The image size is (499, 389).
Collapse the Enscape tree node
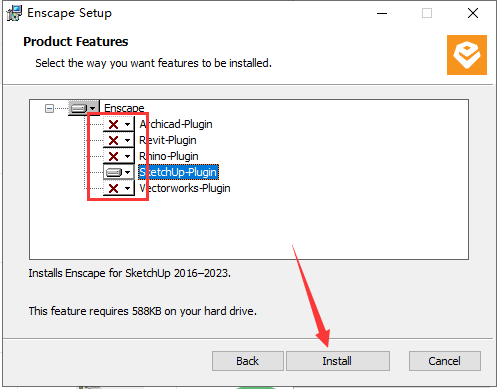point(49,108)
